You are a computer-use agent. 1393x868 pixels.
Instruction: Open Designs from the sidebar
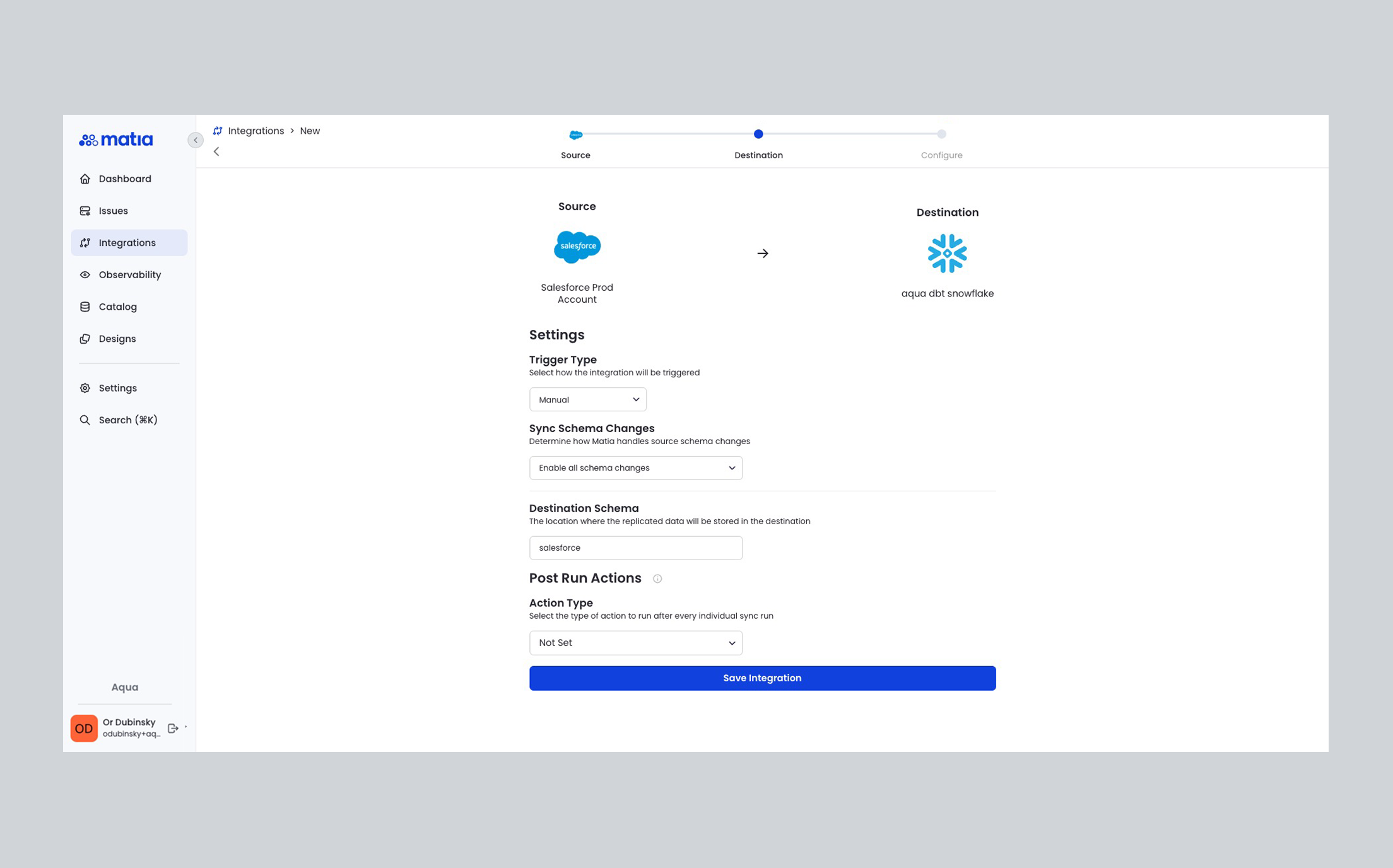tap(85, 339)
